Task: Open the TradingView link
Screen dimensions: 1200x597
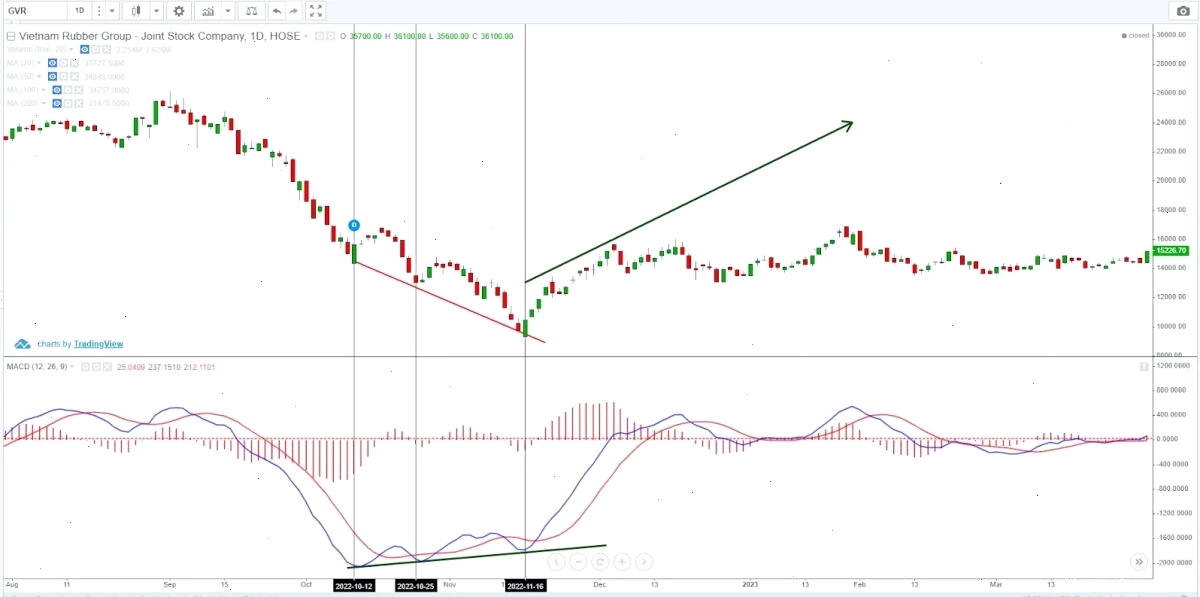Action: point(98,344)
